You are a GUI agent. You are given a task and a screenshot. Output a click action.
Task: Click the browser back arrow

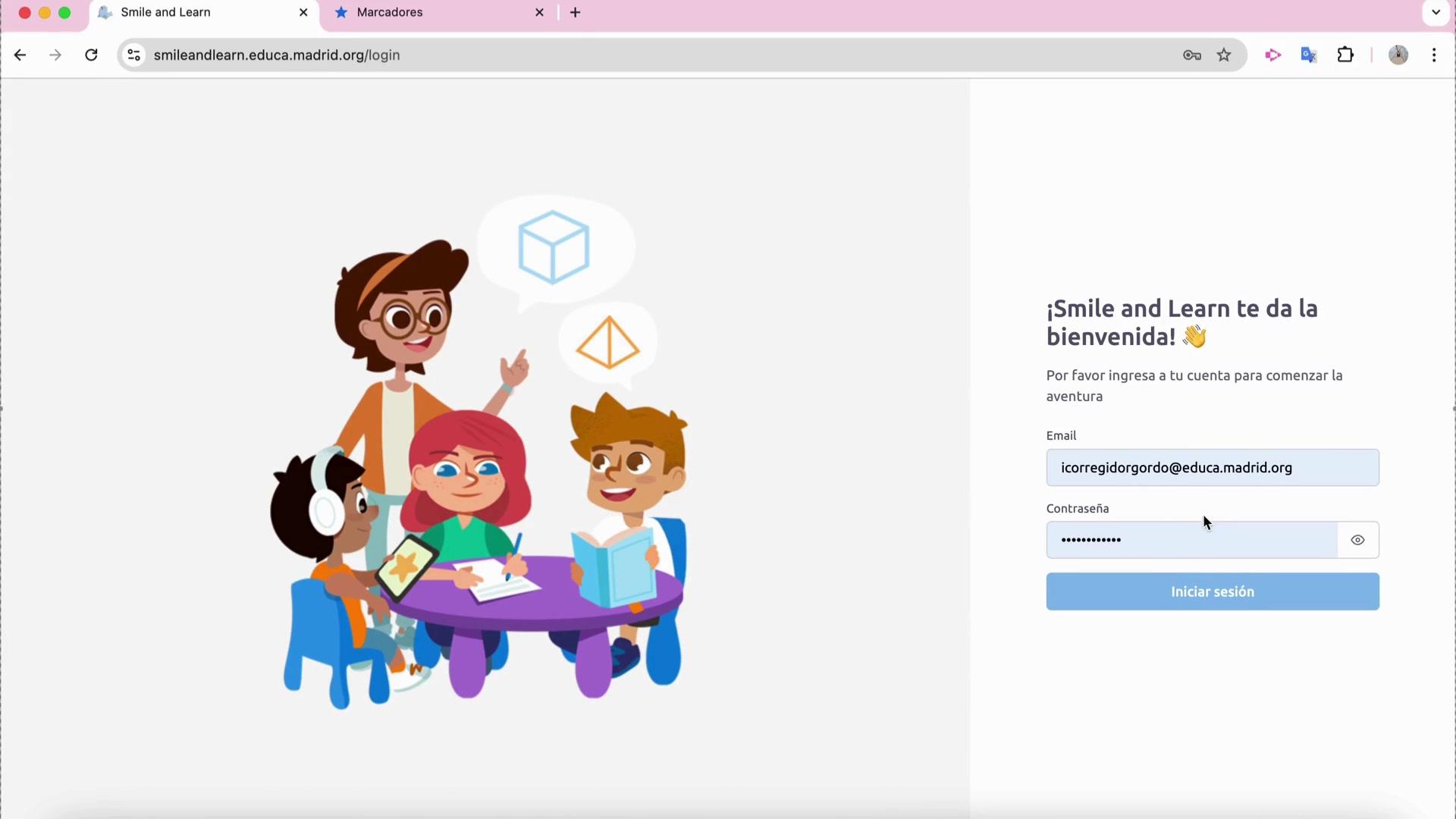20,55
